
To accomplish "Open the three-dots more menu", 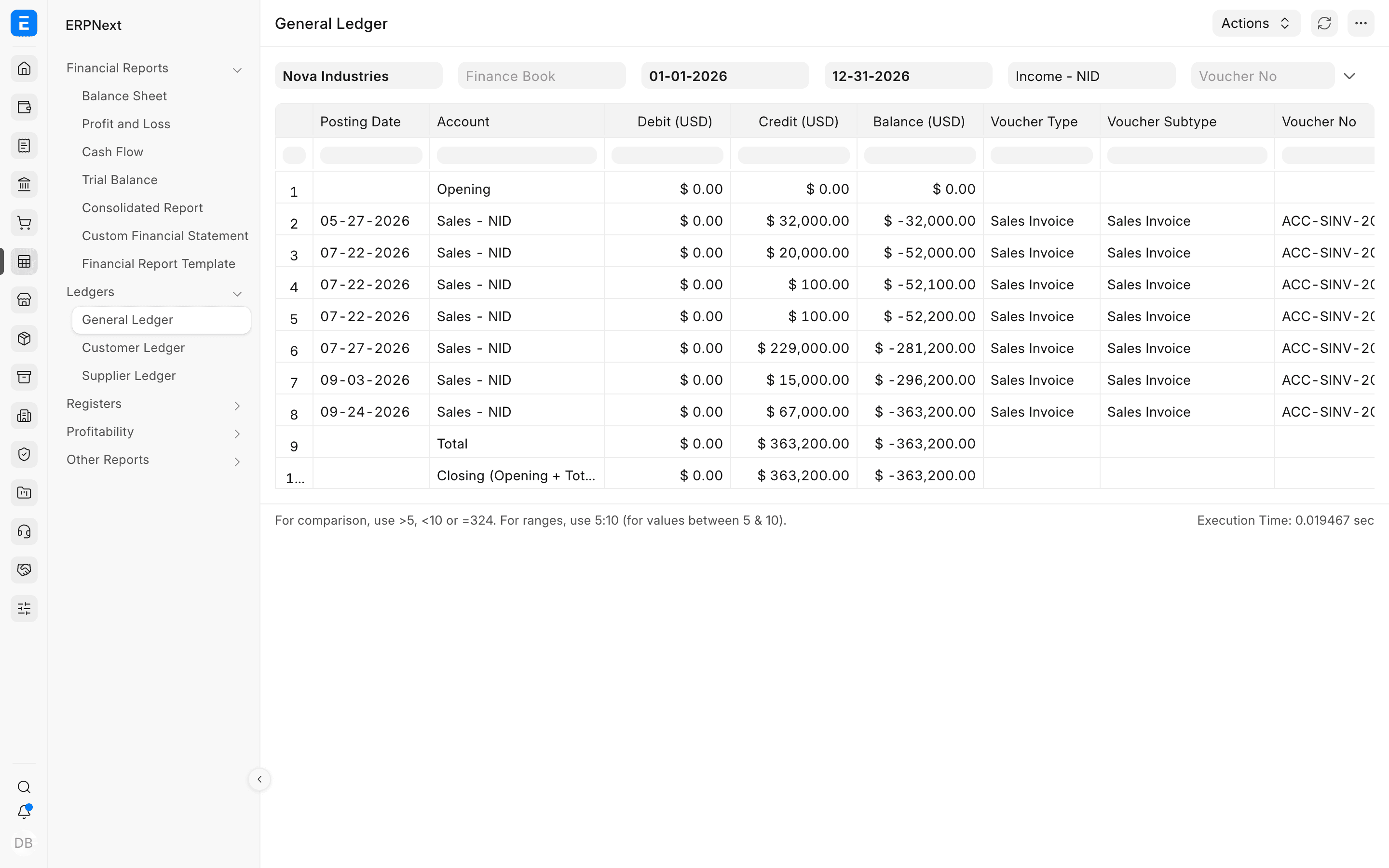I will click(x=1361, y=24).
